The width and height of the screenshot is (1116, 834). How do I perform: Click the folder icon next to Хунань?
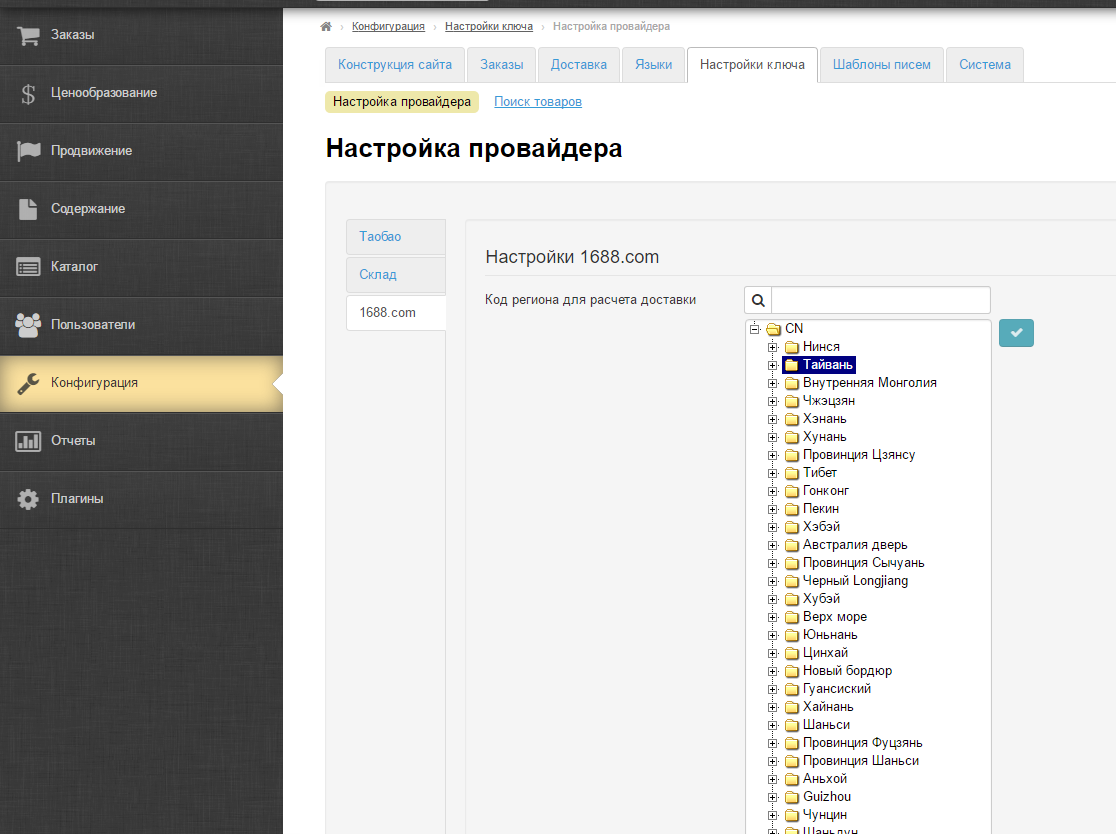click(791, 437)
